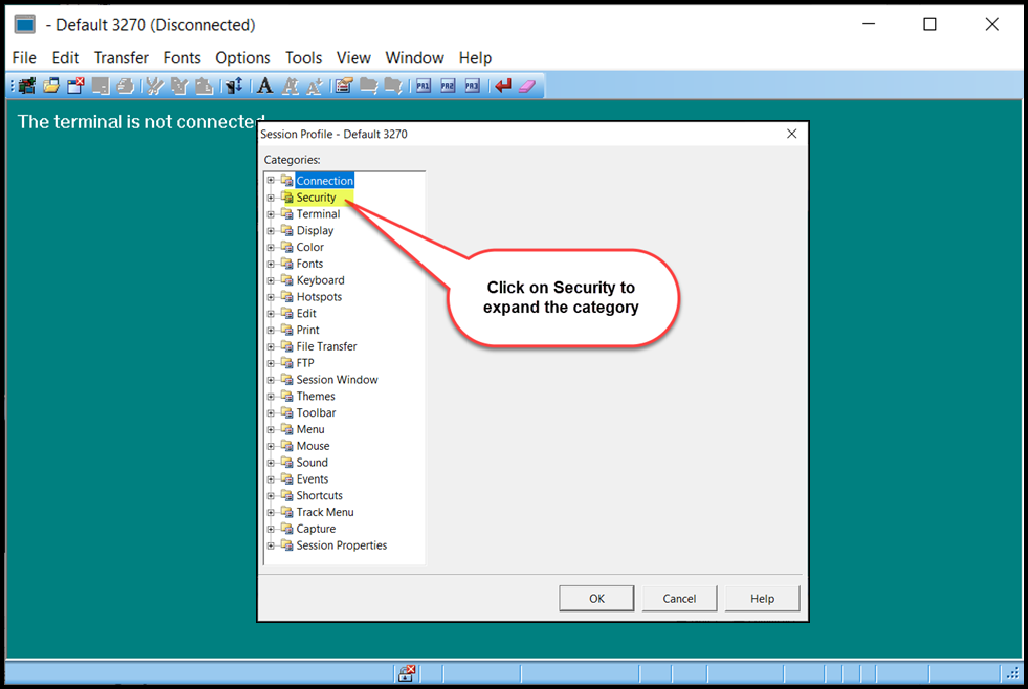1028x689 pixels.
Task: Click the pink Eraser clear icon
Action: tap(525, 85)
